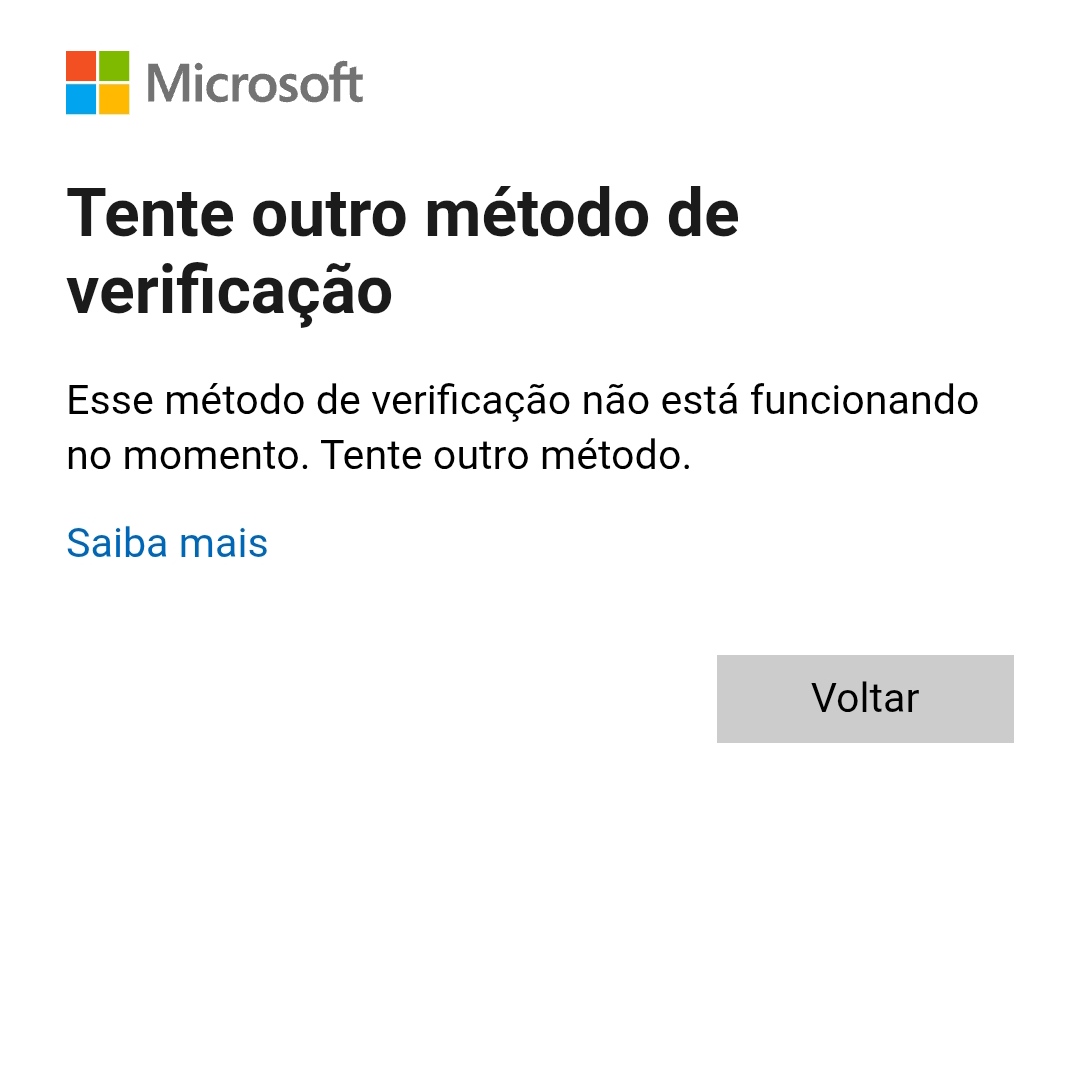Click the paragraph line starting 'Esse método'

click(522, 400)
